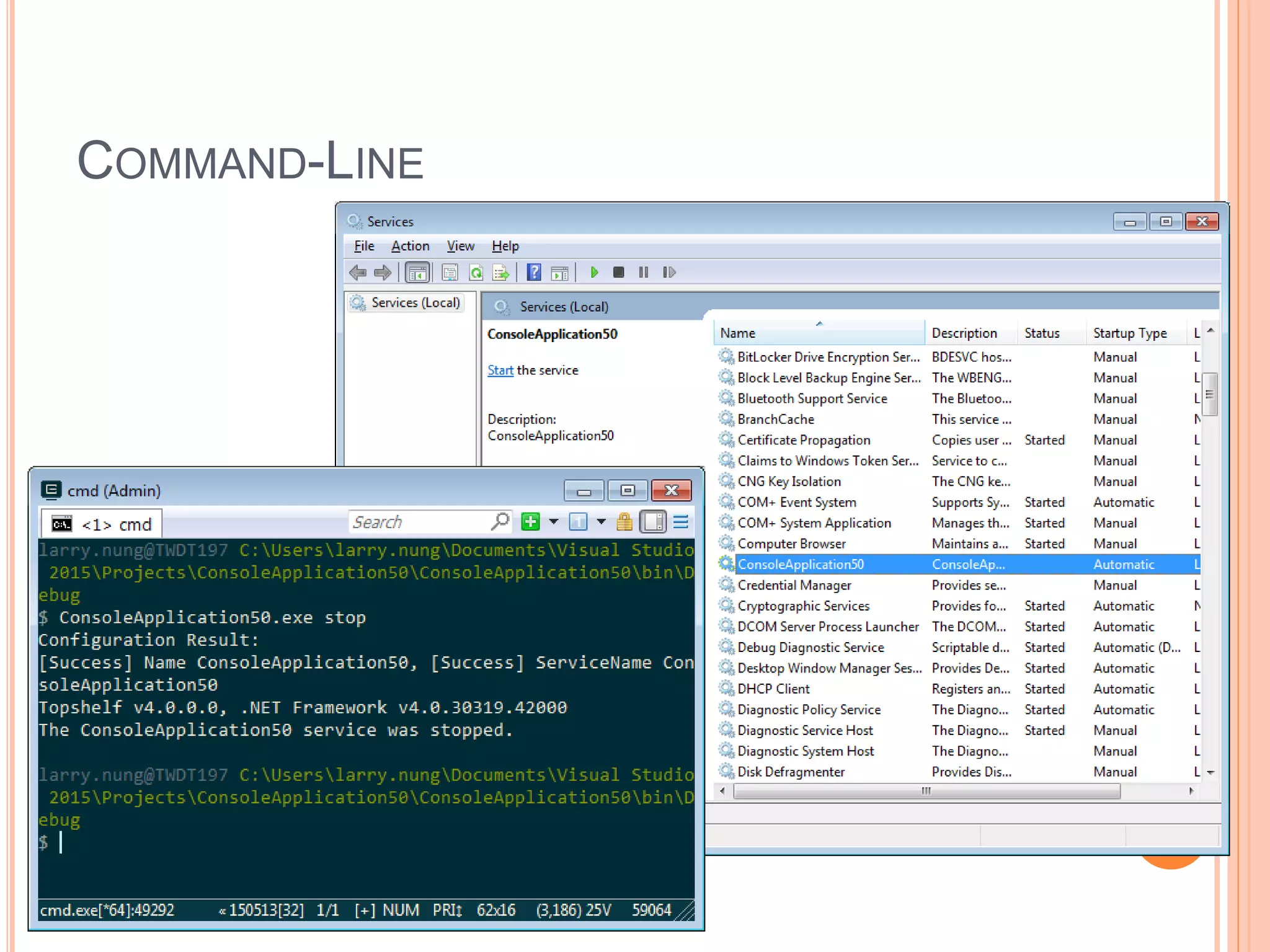Viewport: 1270px width, 952px height.
Task: Open the cmd hamburger settings menu
Action: click(681, 522)
